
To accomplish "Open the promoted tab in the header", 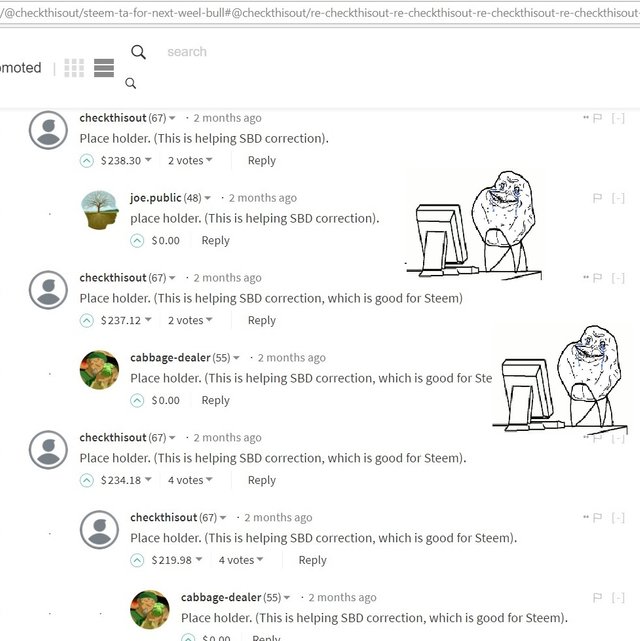I will [20, 67].
